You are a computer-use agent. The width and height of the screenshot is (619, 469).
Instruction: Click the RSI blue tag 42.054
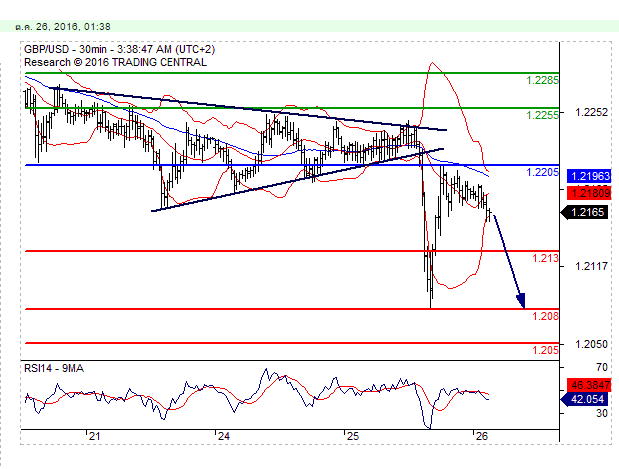click(x=585, y=399)
